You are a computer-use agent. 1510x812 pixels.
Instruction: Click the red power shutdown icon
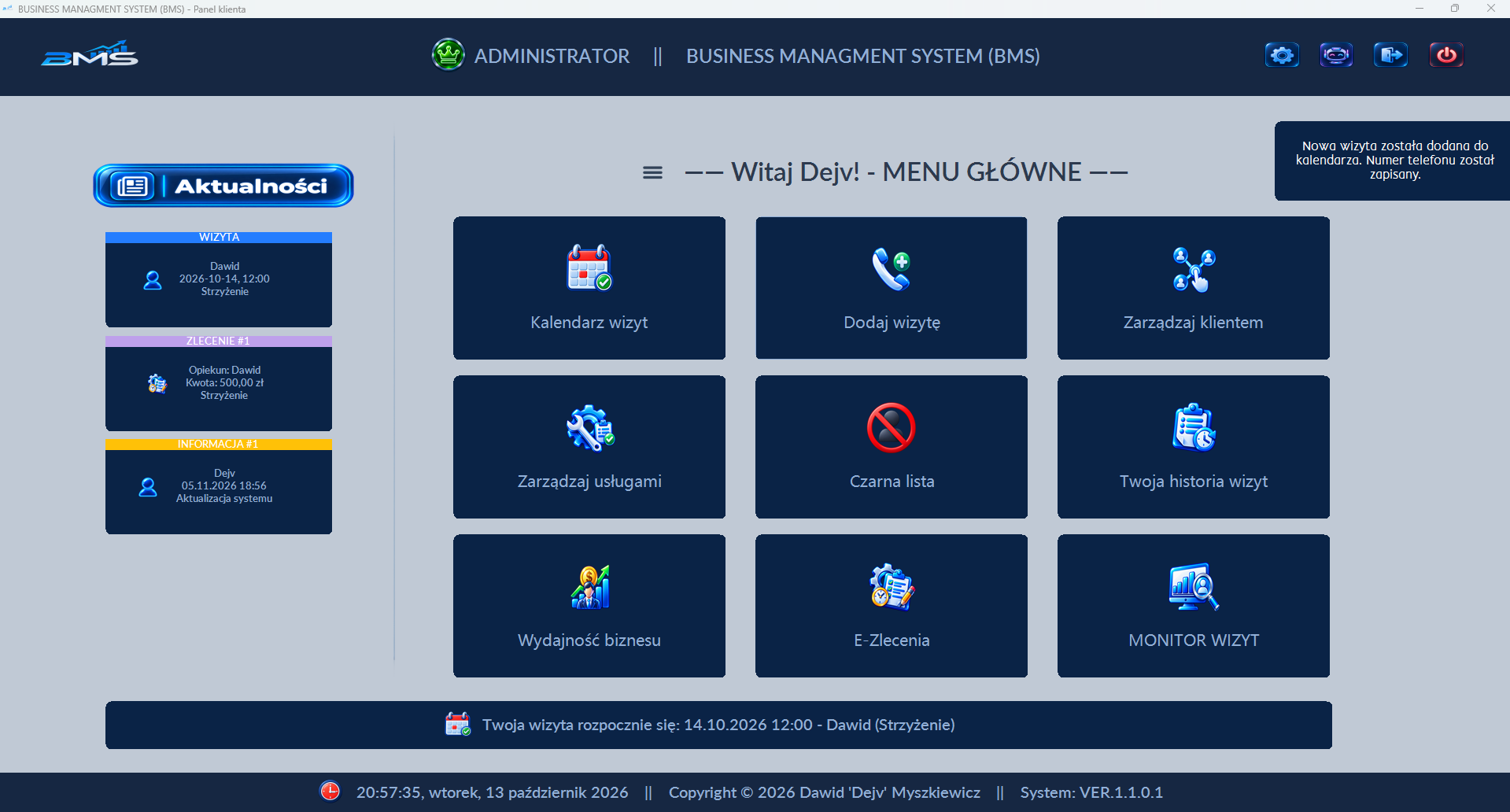(1446, 55)
